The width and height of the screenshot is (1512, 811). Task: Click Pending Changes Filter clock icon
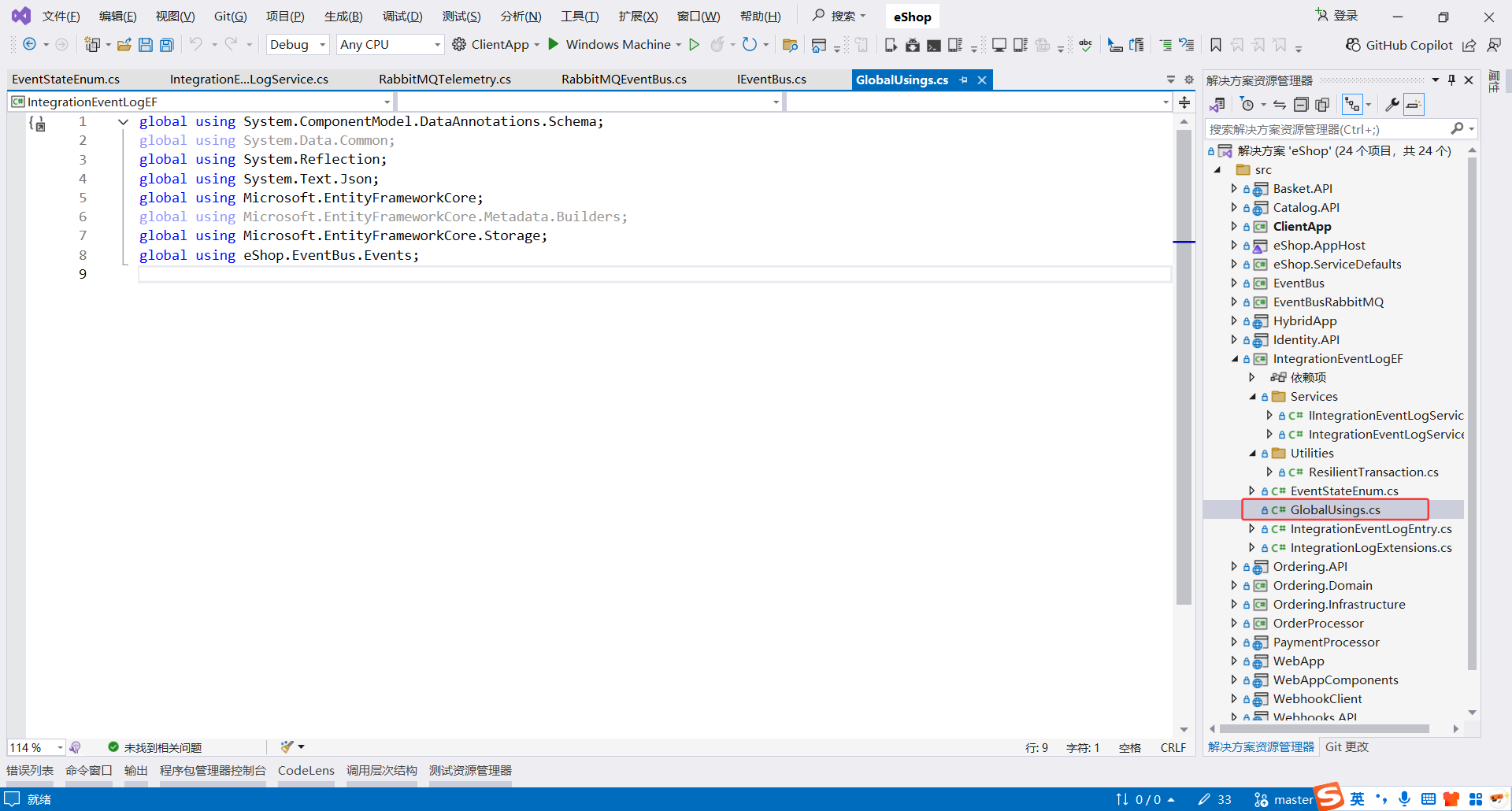coord(1247,105)
